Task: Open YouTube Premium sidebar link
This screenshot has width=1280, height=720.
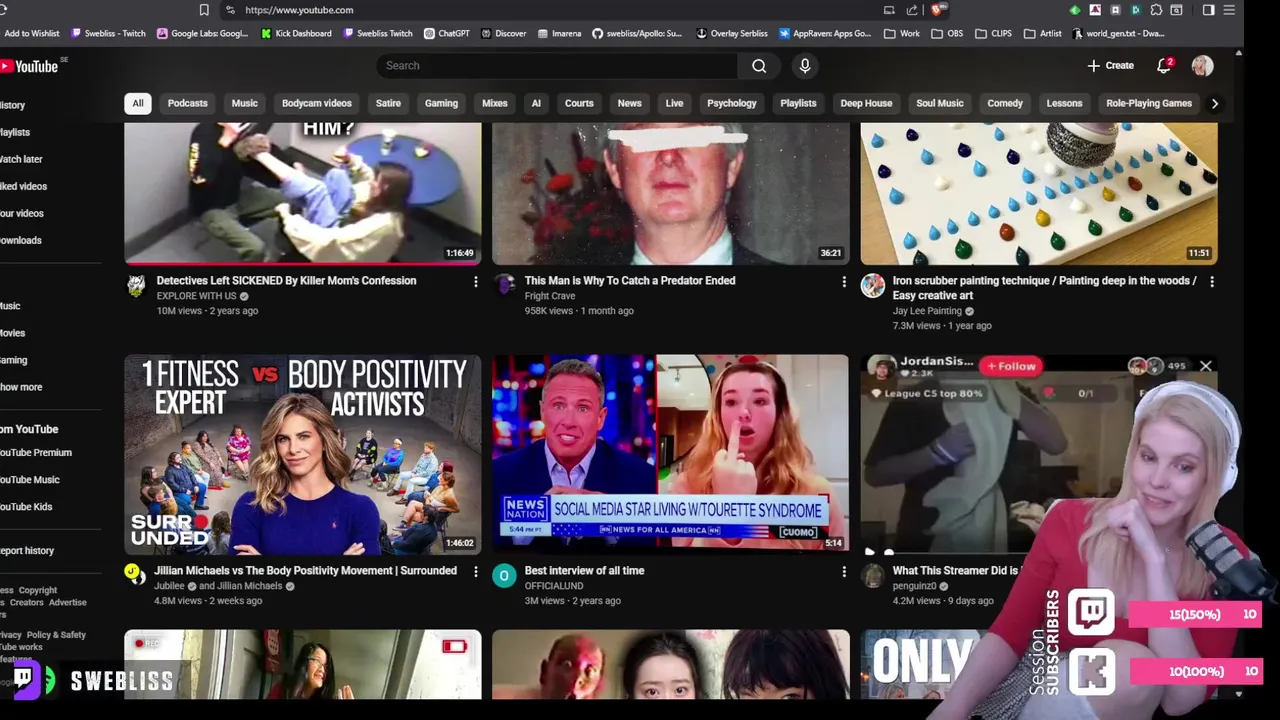Action: (x=36, y=453)
